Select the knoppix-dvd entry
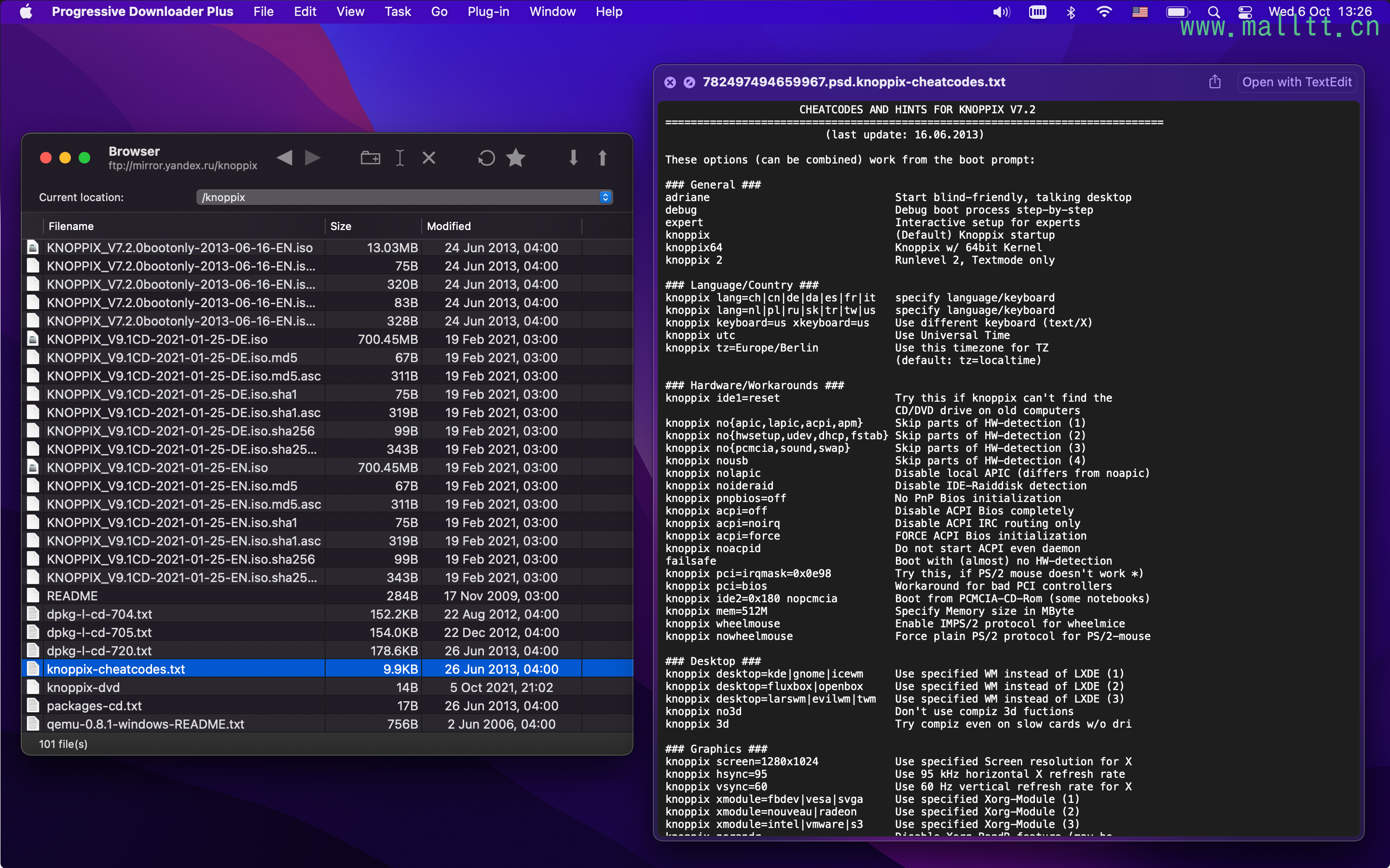The width and height of the screenshot is (1390, 868). 328,687
